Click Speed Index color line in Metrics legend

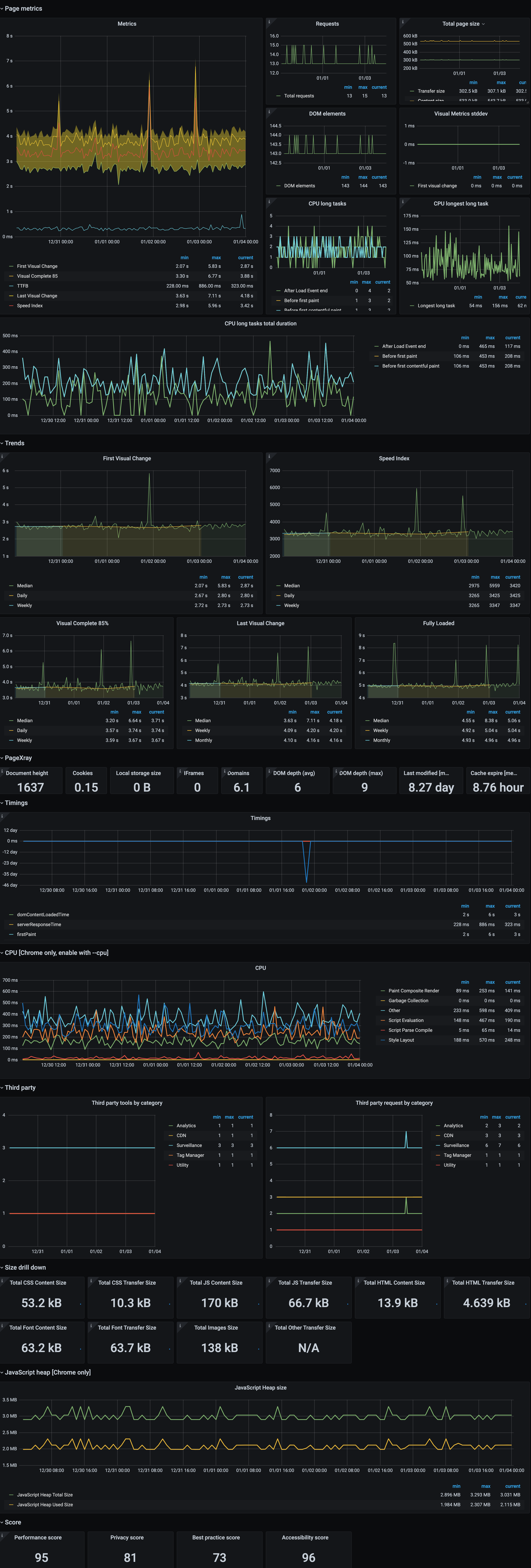tap(11, 305)
